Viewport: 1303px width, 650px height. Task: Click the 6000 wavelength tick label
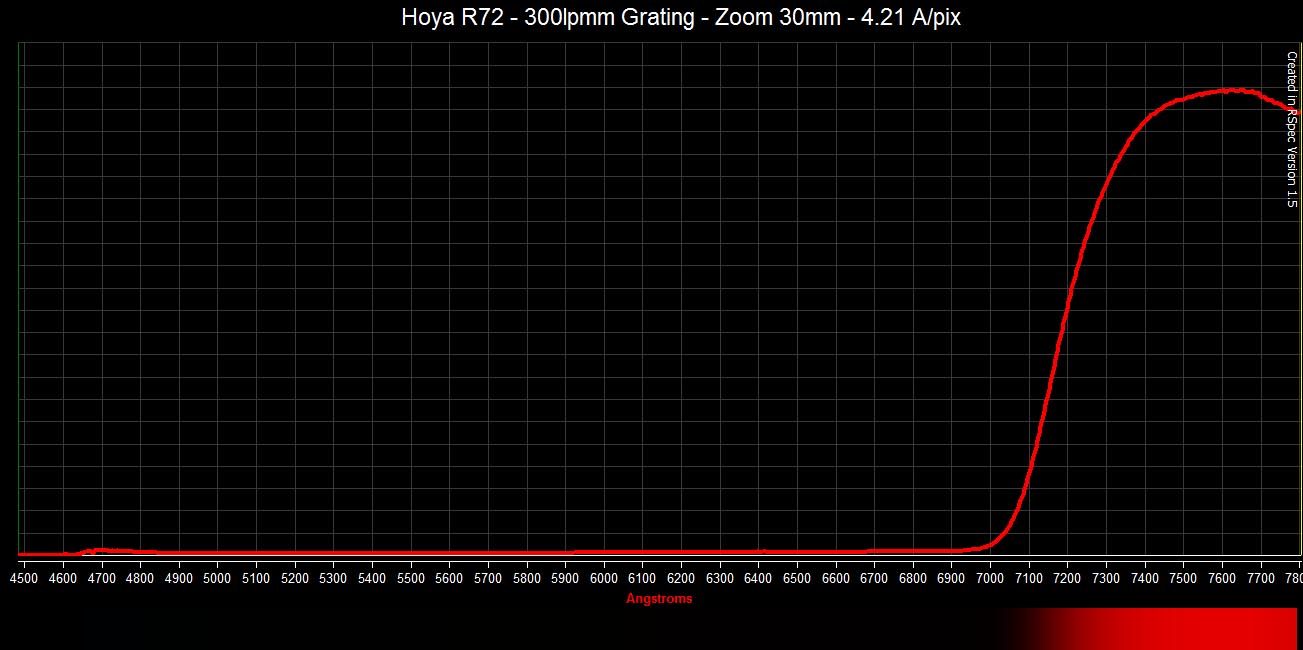tap(603, 578)
